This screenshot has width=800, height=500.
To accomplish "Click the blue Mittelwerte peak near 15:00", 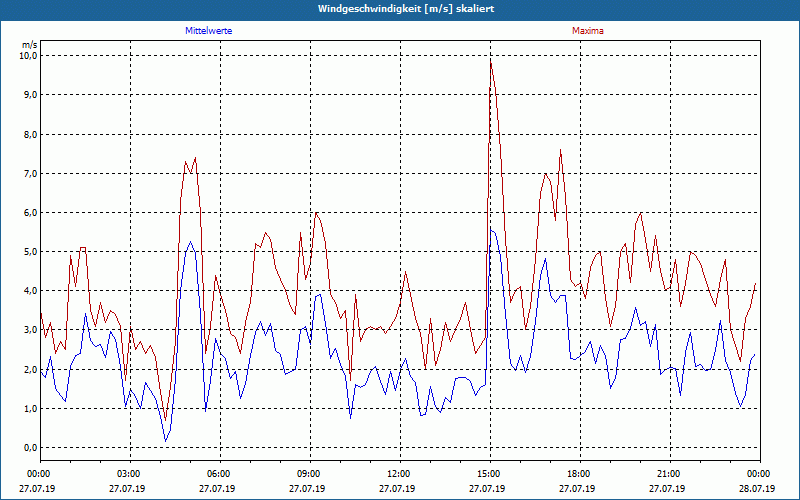I will coord(491,229).
